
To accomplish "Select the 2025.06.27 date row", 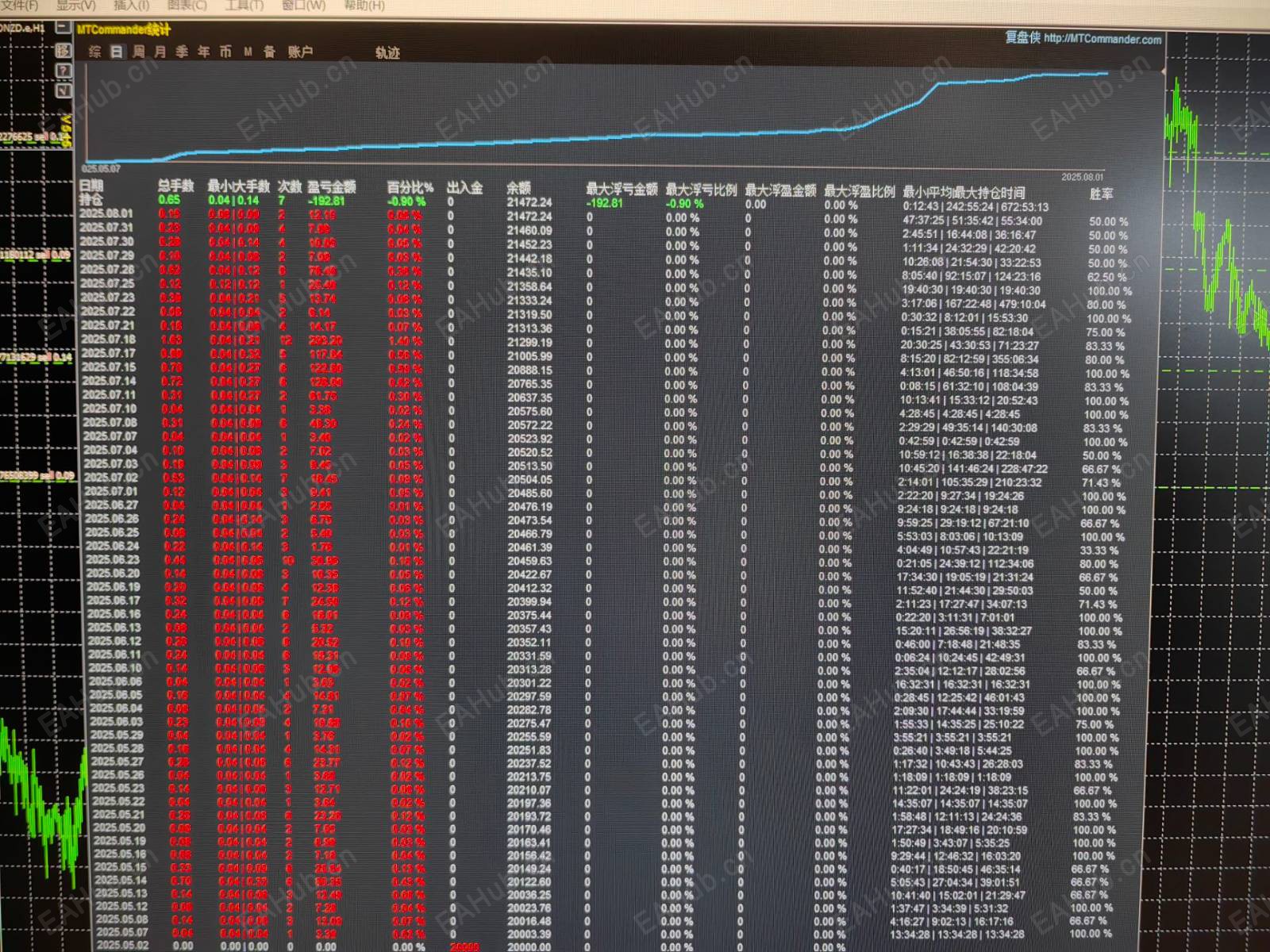I will tap(111, 505).
